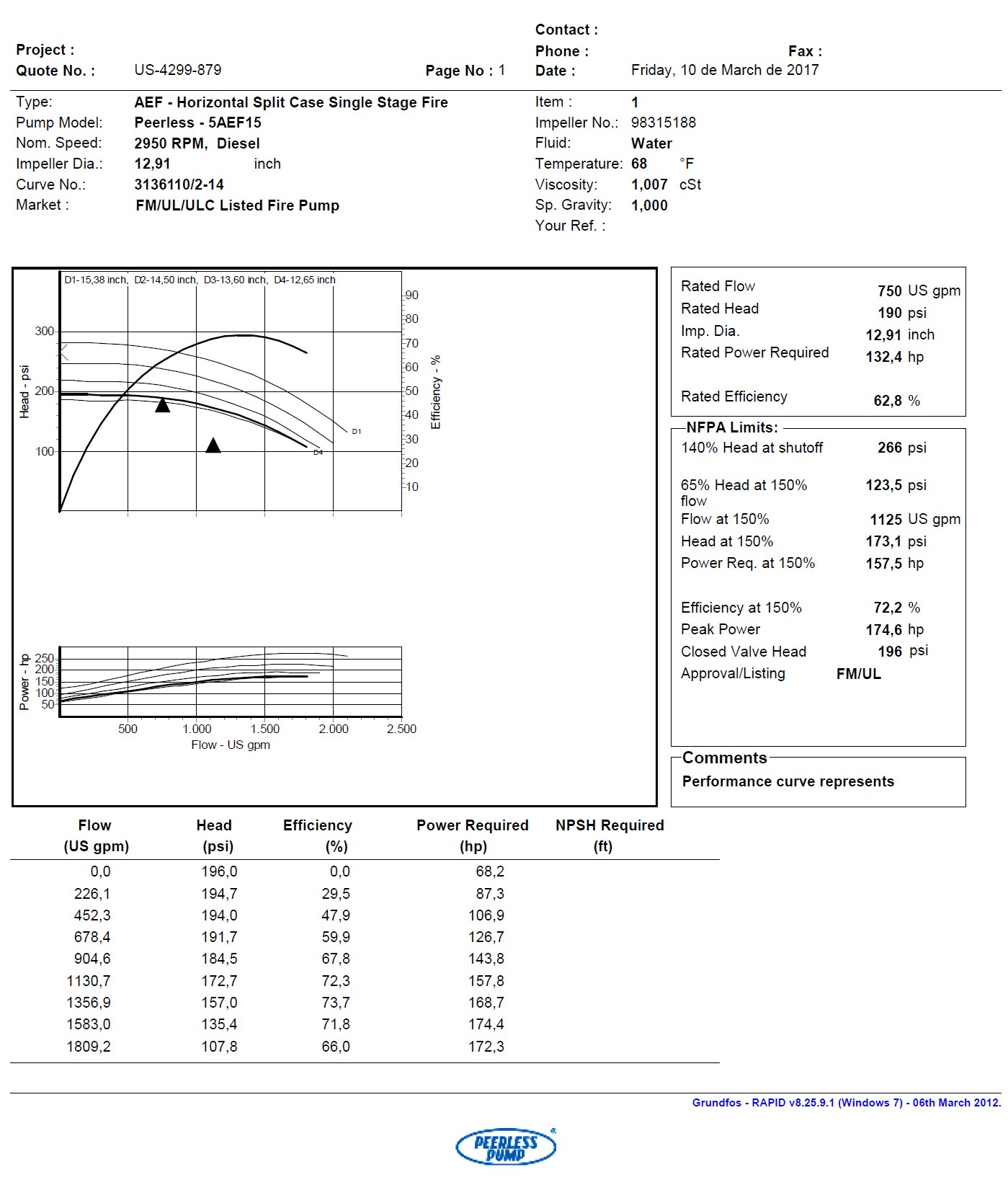This screenshot has width=1008, height=1185.
Task: Select the flow cell 1130,7
Action: point(89,981)
